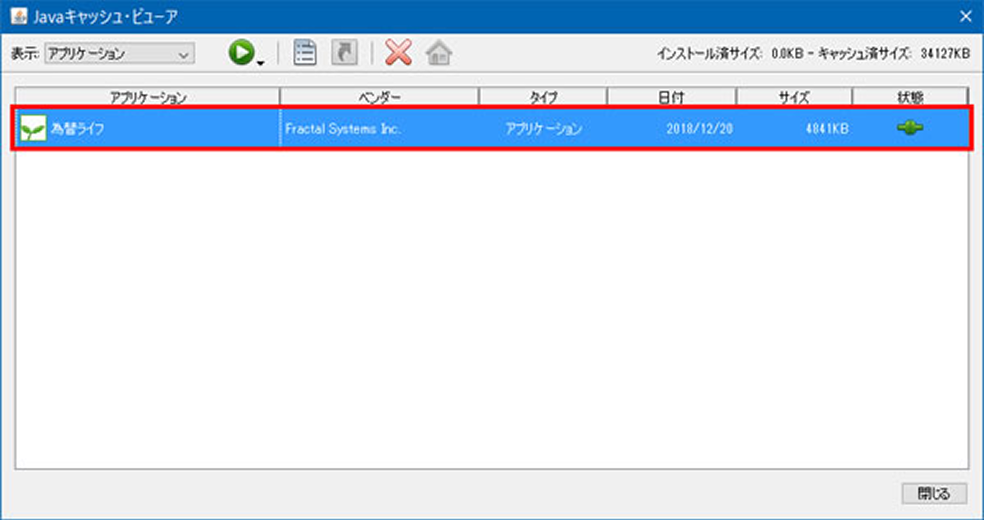Close the Javaキャッシュ・ビューア window
The height and width of the screenshot is (520, 984).
[966, 17]
